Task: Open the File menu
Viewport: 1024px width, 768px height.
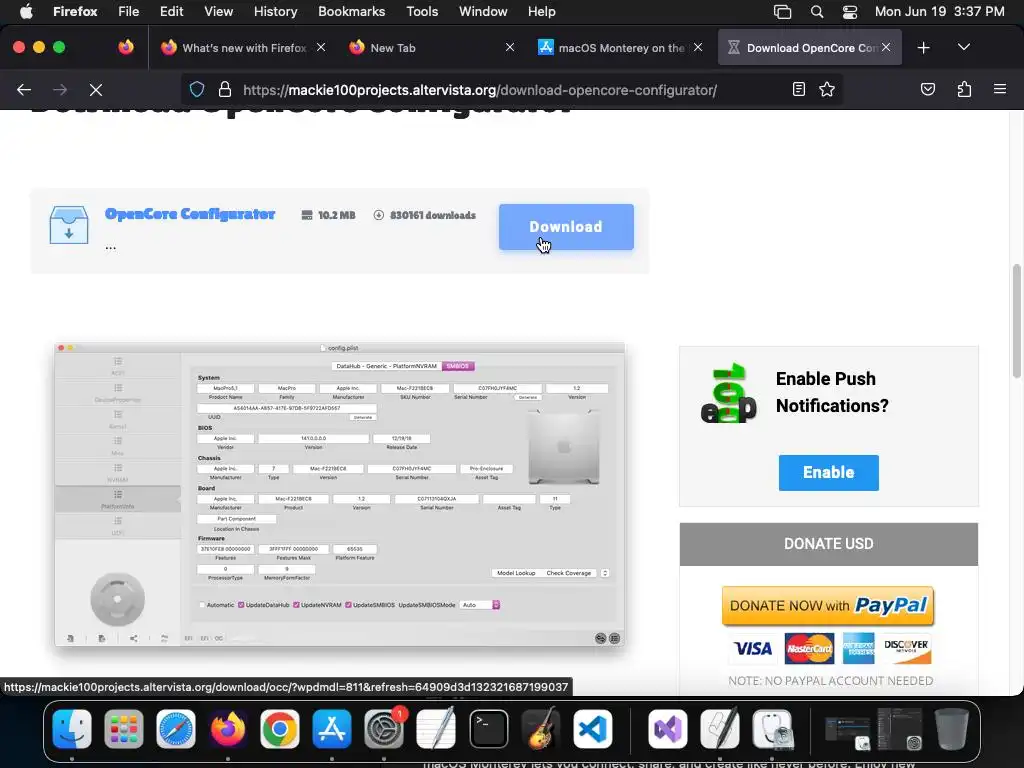Action: point(128,12)
